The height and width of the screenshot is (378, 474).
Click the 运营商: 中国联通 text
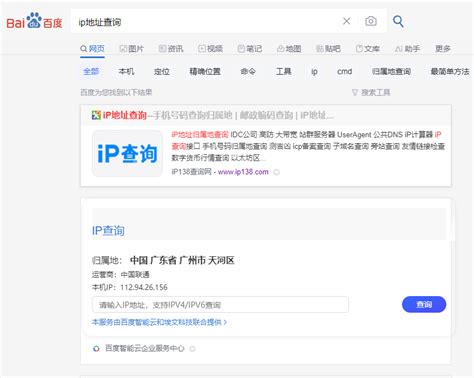point(121,275)
